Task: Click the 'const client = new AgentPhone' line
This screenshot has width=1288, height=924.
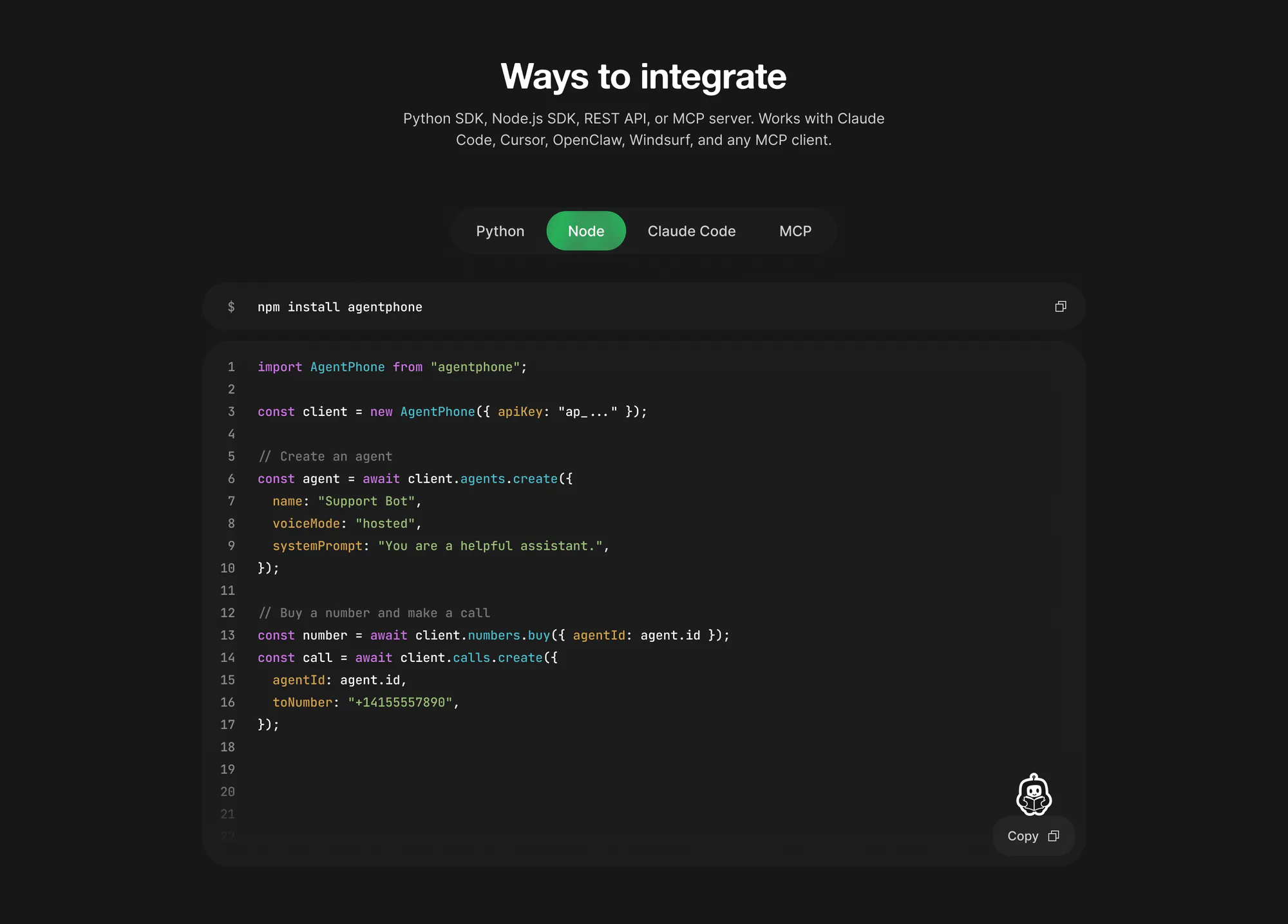Action: [452, 411]
